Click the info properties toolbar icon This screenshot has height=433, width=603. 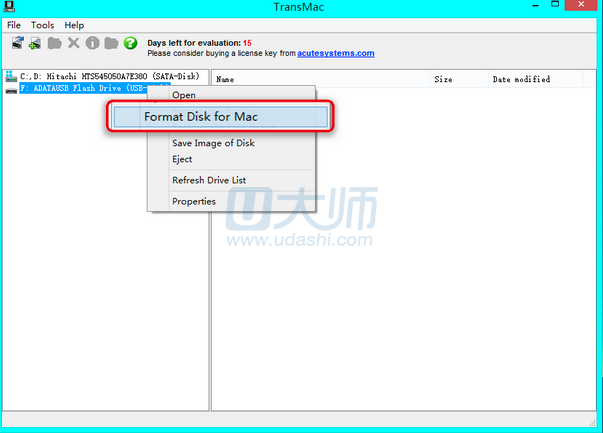pos(92,44)
